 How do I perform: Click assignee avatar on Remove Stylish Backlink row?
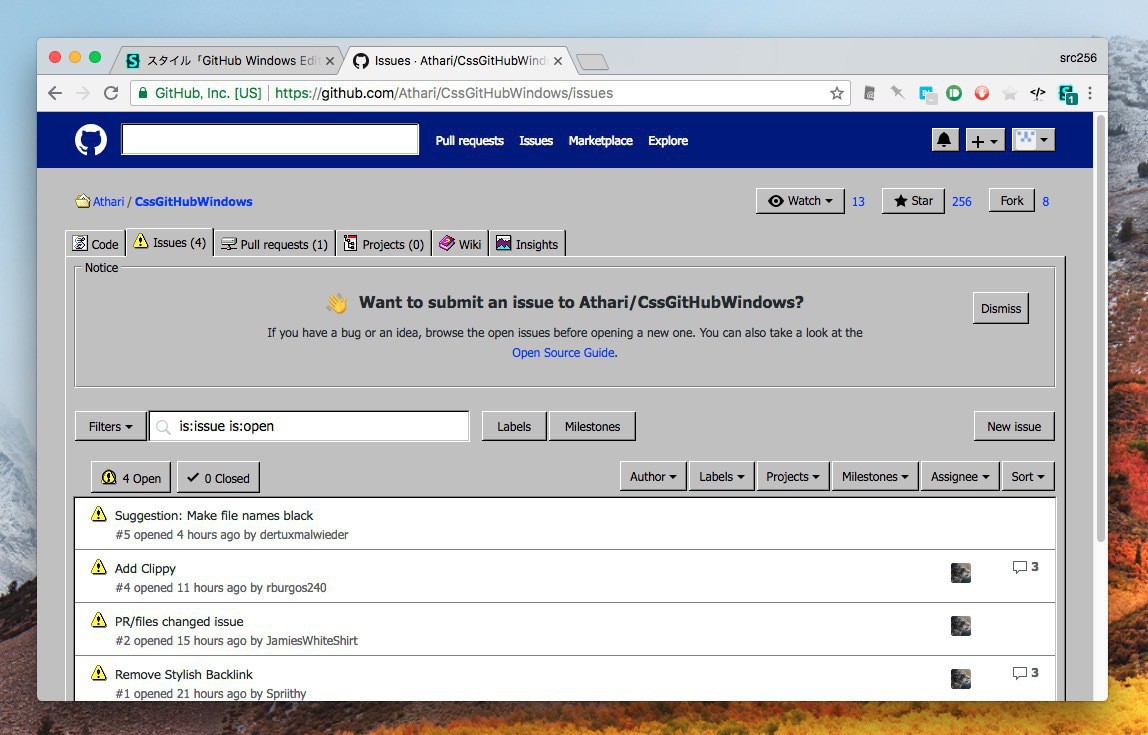[961, 679]
